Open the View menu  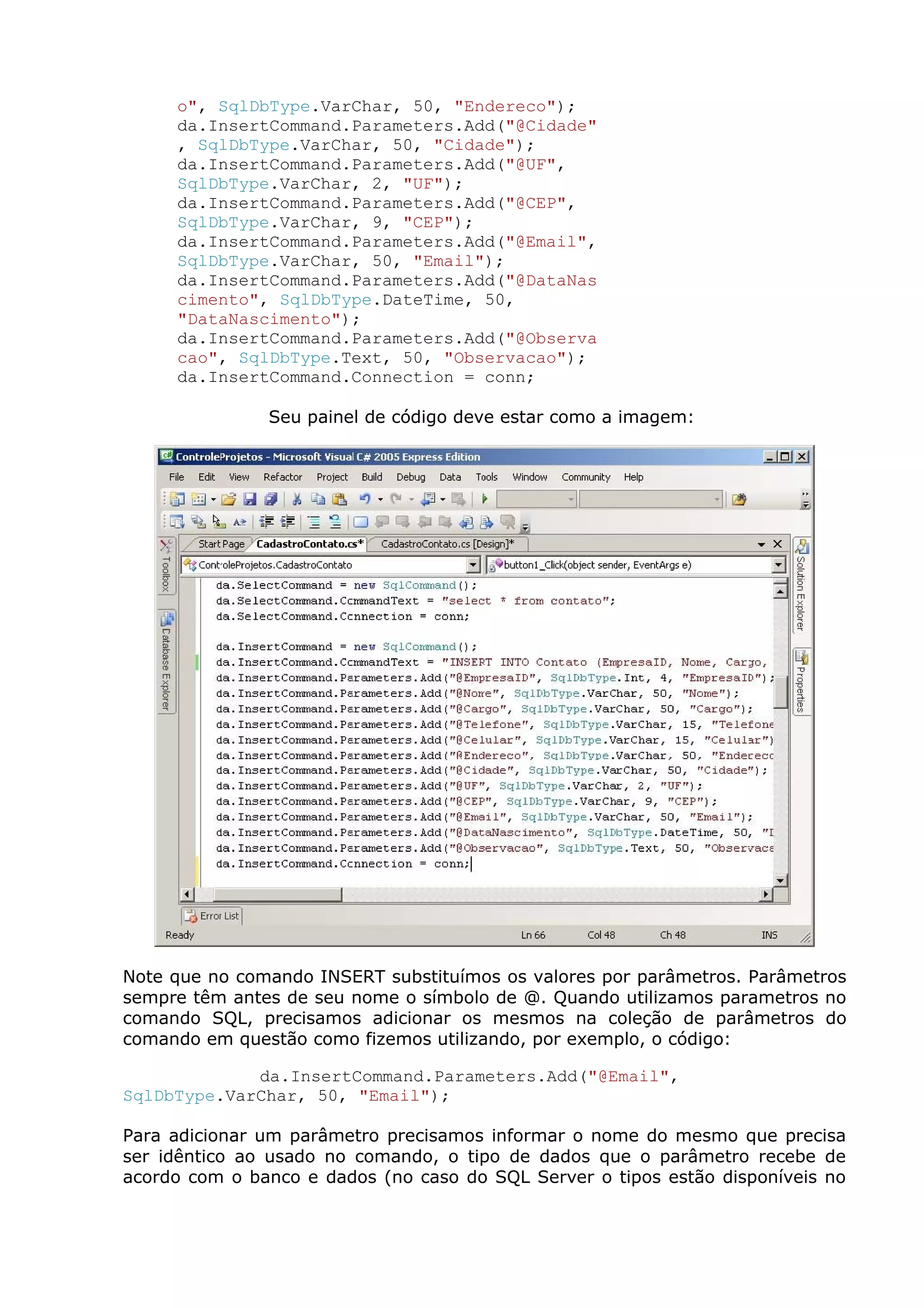(239, 478)
